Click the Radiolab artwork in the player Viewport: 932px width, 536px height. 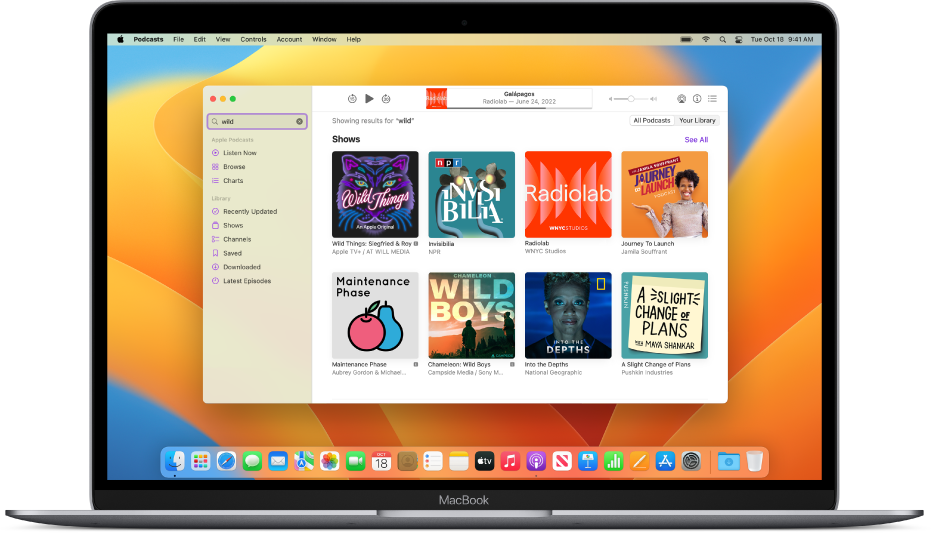(436, 99)
